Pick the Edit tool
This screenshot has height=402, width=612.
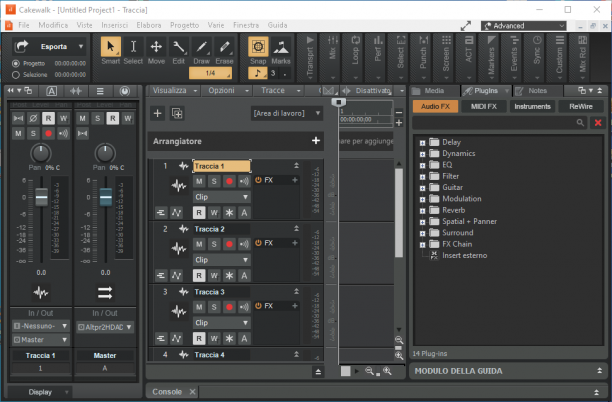(179, 47)
